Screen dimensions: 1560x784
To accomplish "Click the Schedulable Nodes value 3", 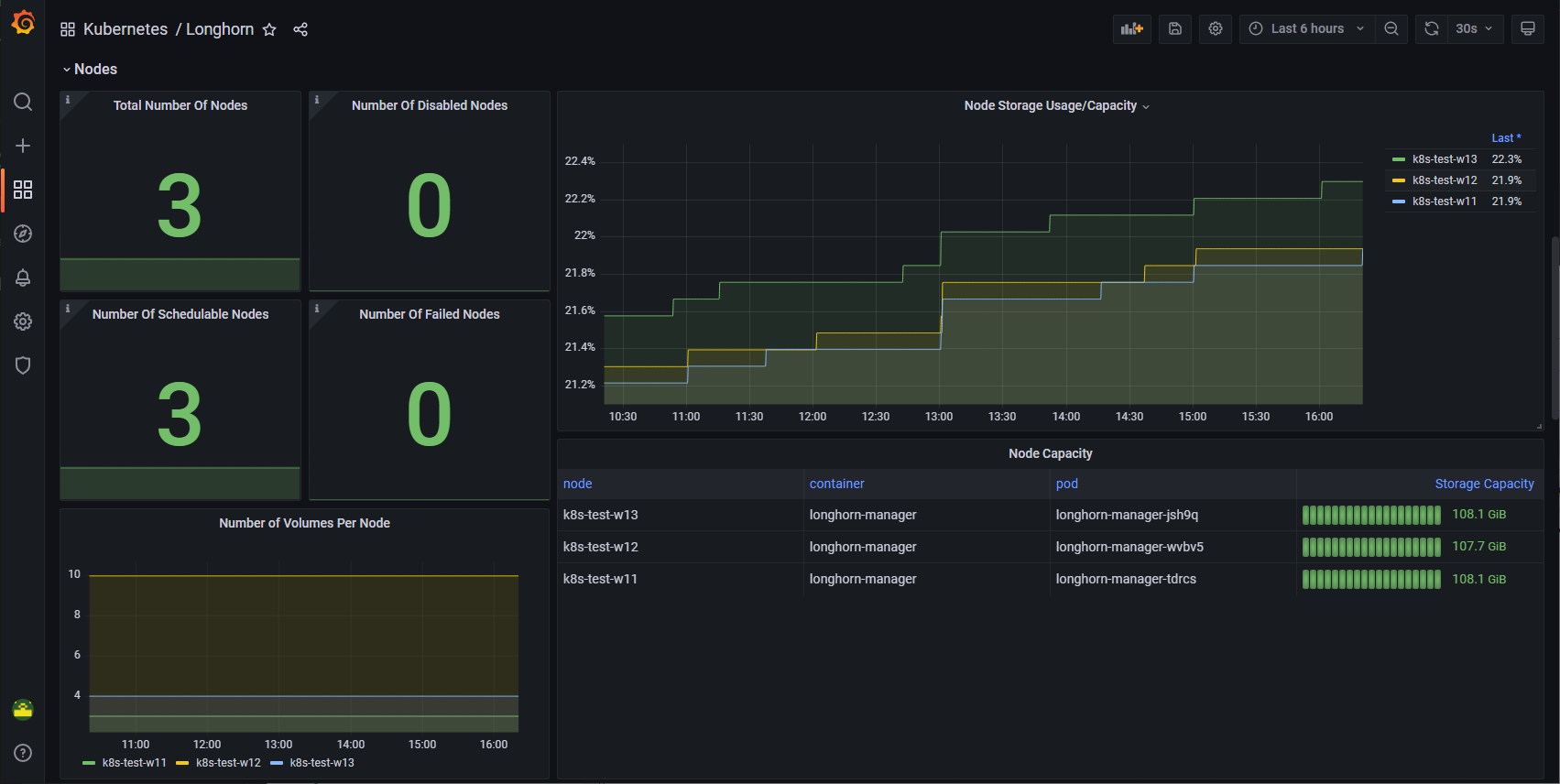I will (x=180, y=415).
